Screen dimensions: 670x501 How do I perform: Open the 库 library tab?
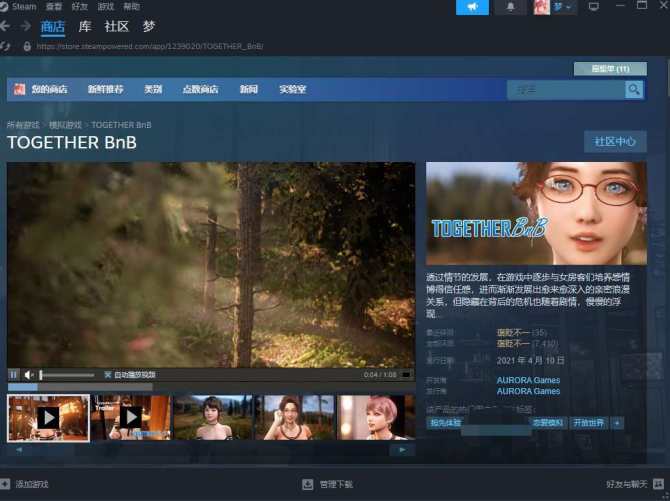[x=85, y=26]
